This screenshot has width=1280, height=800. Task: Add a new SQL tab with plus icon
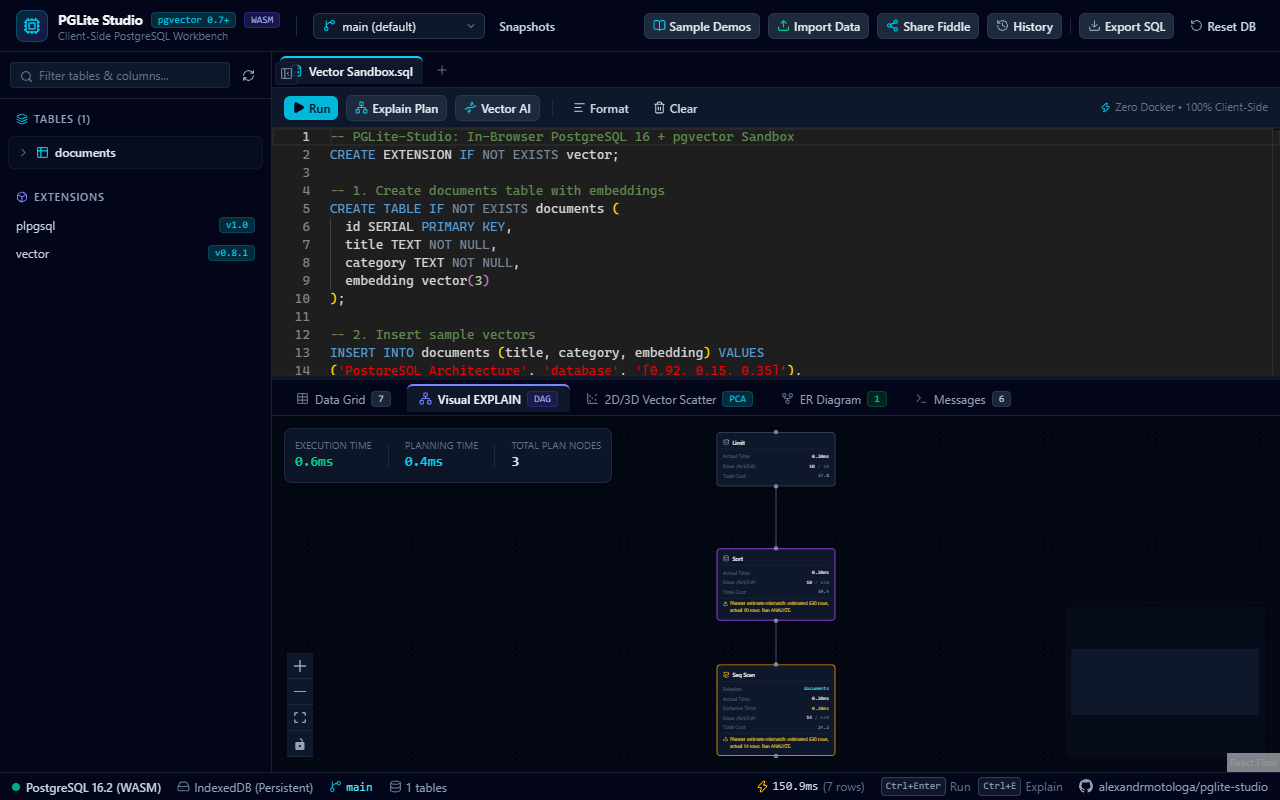point(442,70)
